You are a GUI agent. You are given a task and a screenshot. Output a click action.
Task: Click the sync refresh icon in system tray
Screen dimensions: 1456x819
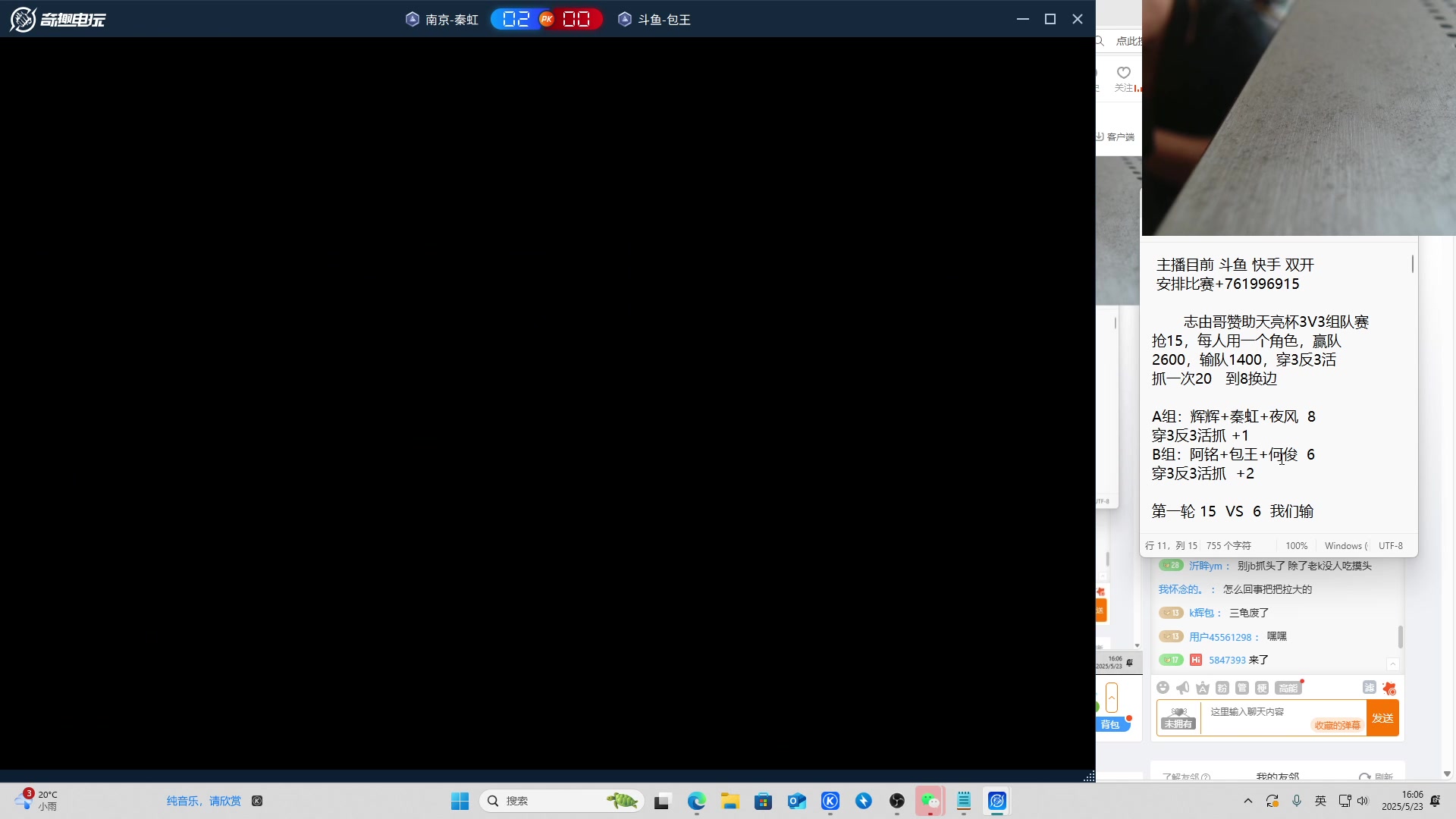pyautogui.click(x=1272, y=801)
